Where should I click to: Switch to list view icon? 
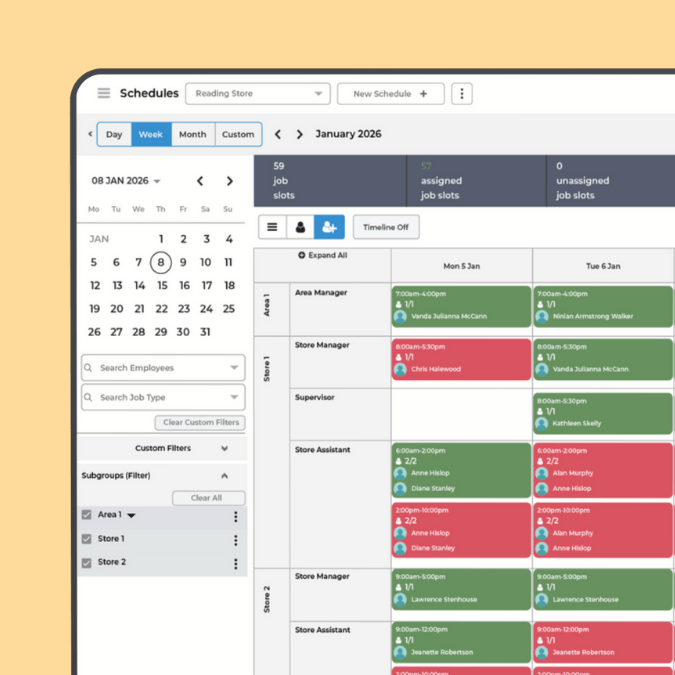point(272,228)
